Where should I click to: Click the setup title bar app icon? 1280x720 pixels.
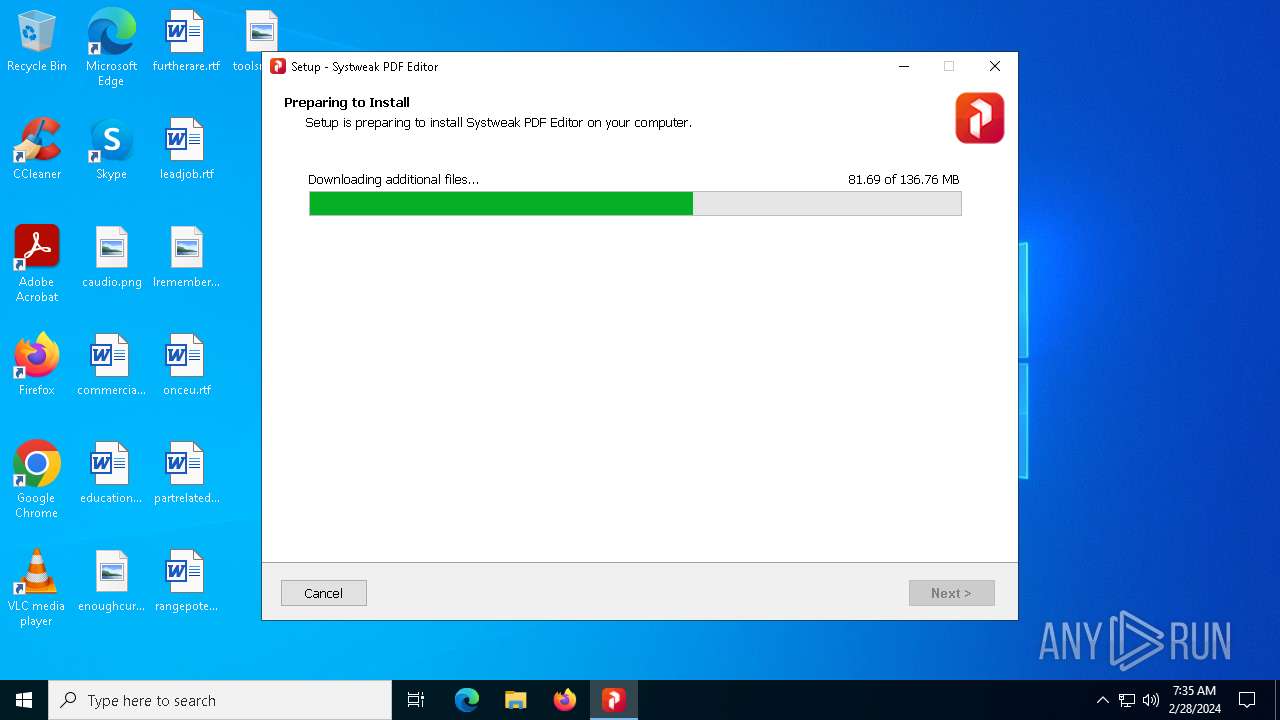(x=278, y=66)
